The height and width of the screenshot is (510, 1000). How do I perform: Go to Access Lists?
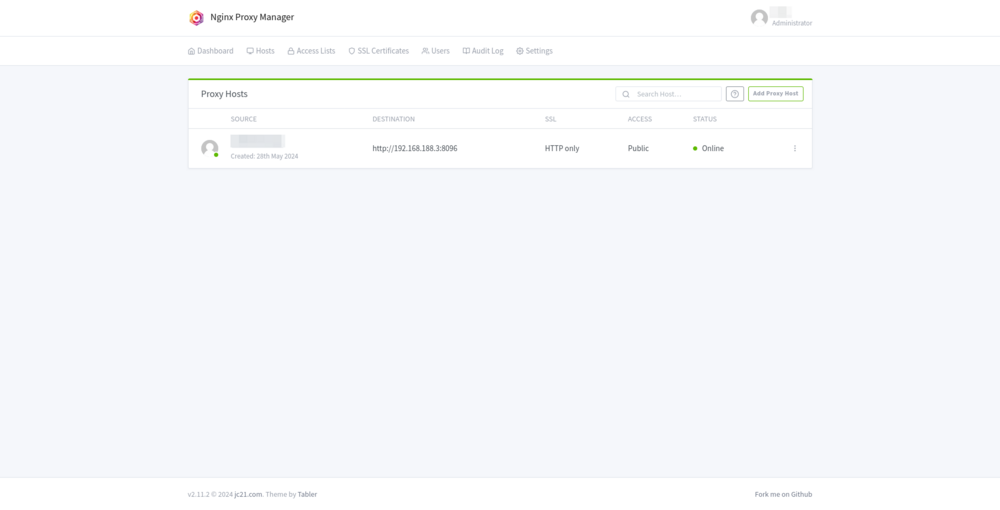(311, 51)
